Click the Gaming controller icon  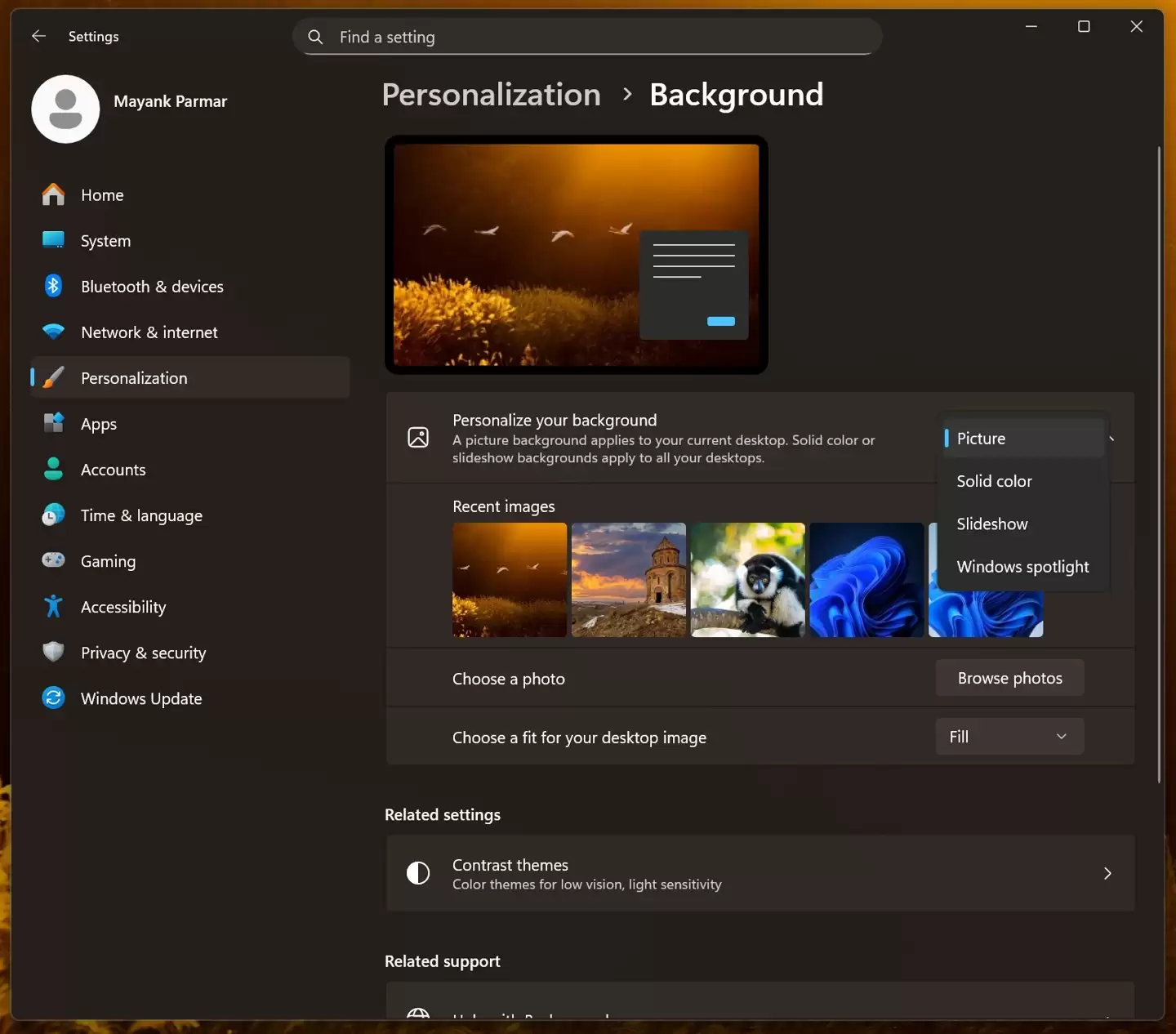52,561
